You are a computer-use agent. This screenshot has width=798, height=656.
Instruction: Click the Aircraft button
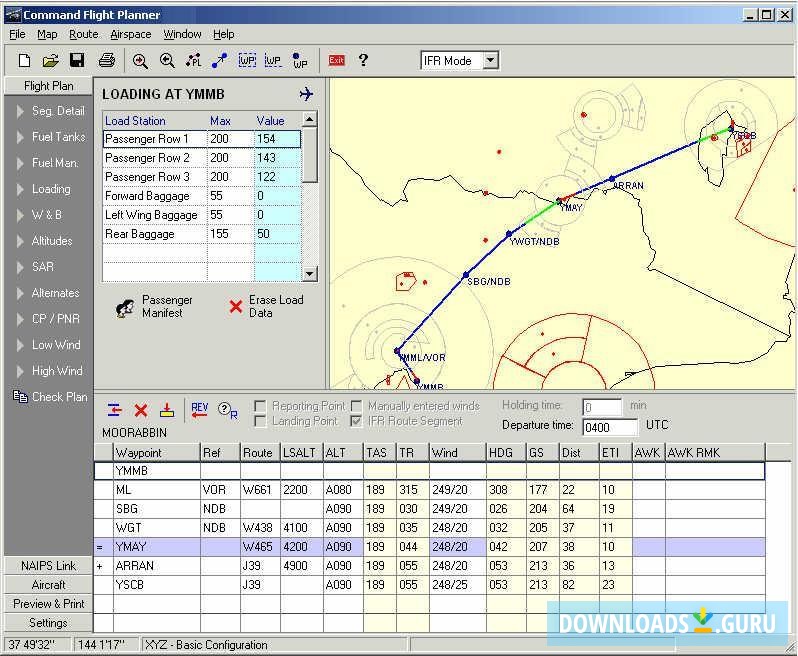(48, 585)
